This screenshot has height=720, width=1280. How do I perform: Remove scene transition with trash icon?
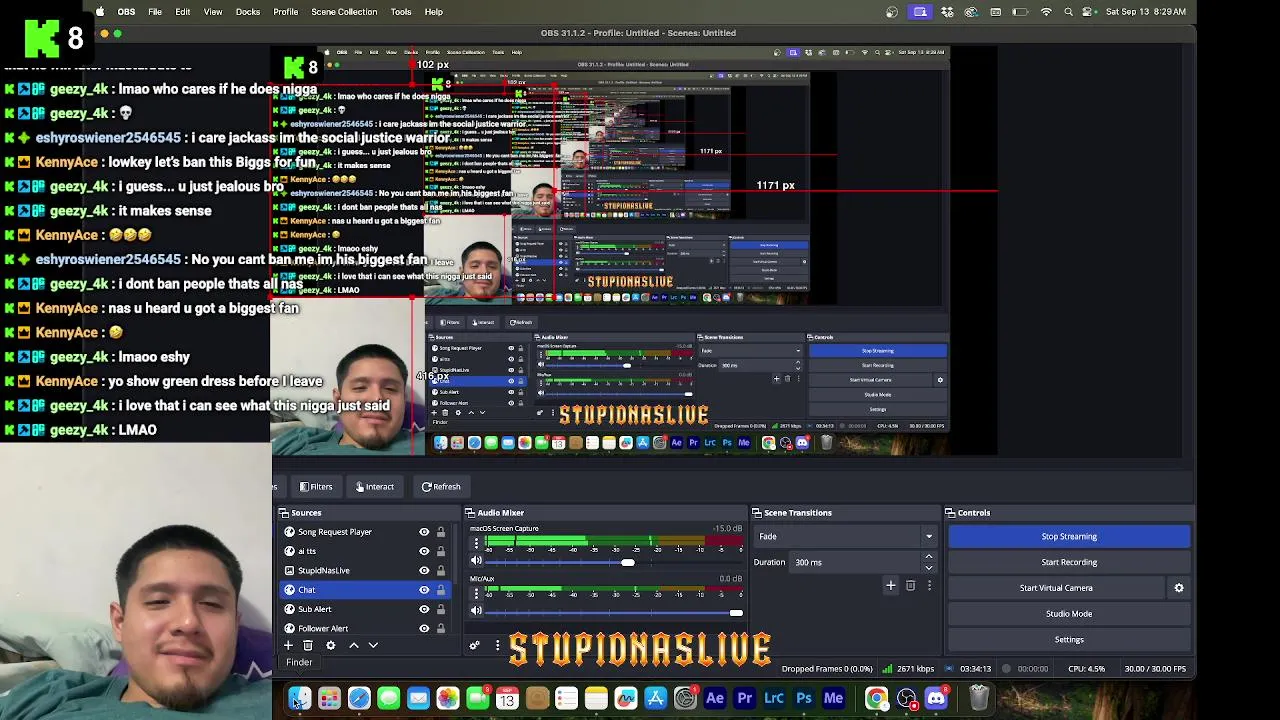[910, 585]
